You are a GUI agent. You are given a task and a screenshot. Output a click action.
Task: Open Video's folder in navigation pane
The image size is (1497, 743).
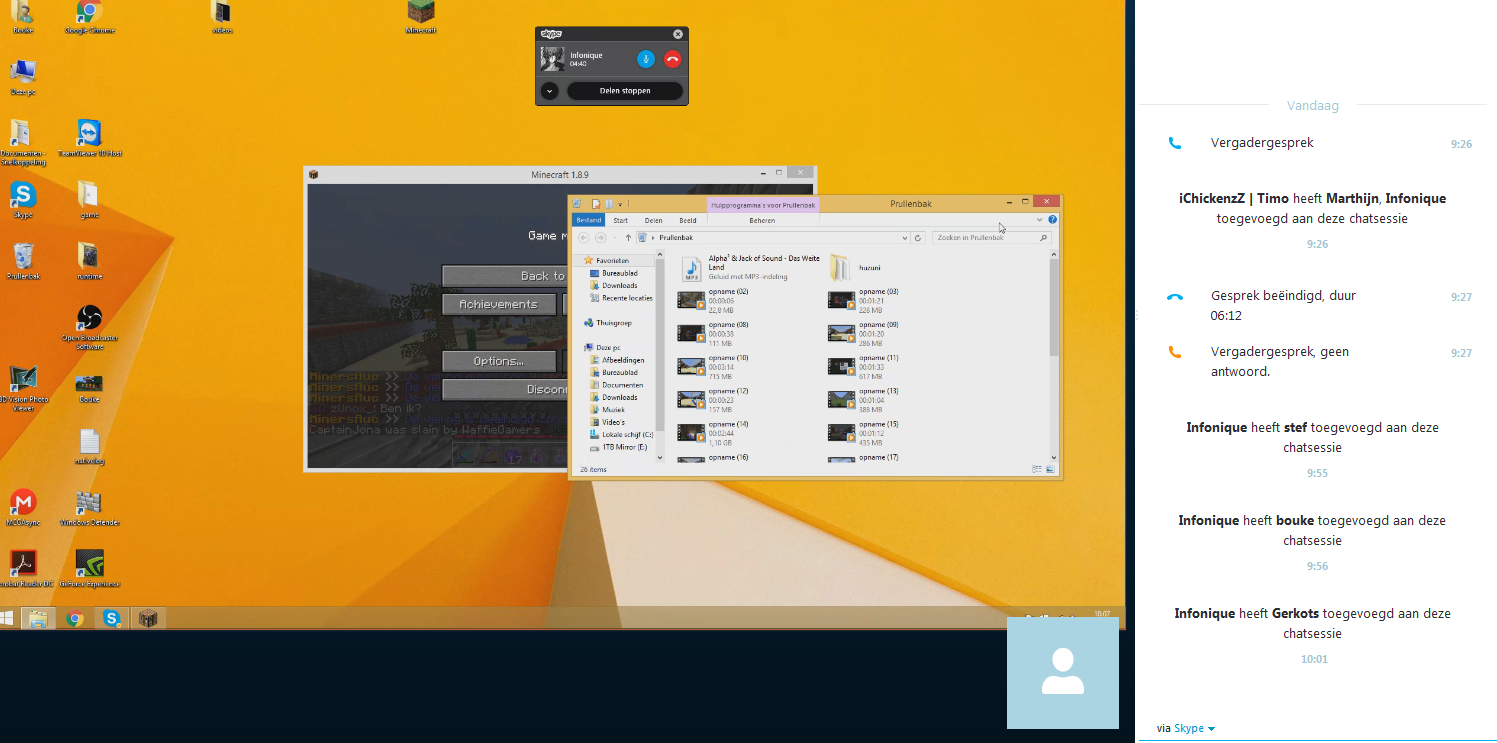[x=607, y=422]
